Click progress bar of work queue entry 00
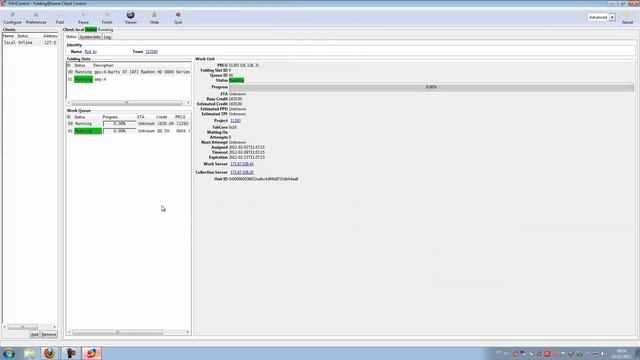The image size is (640, 360). click(120, 123)
